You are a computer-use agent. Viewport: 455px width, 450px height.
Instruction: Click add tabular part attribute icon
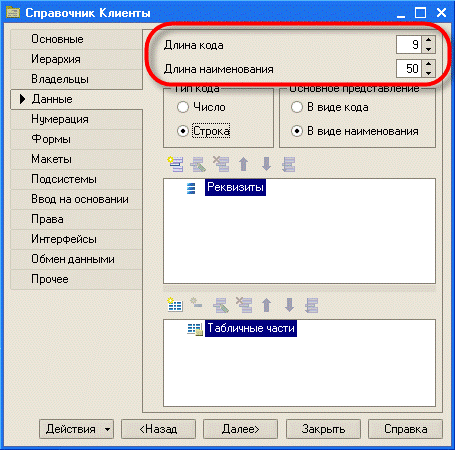point(196,303)
